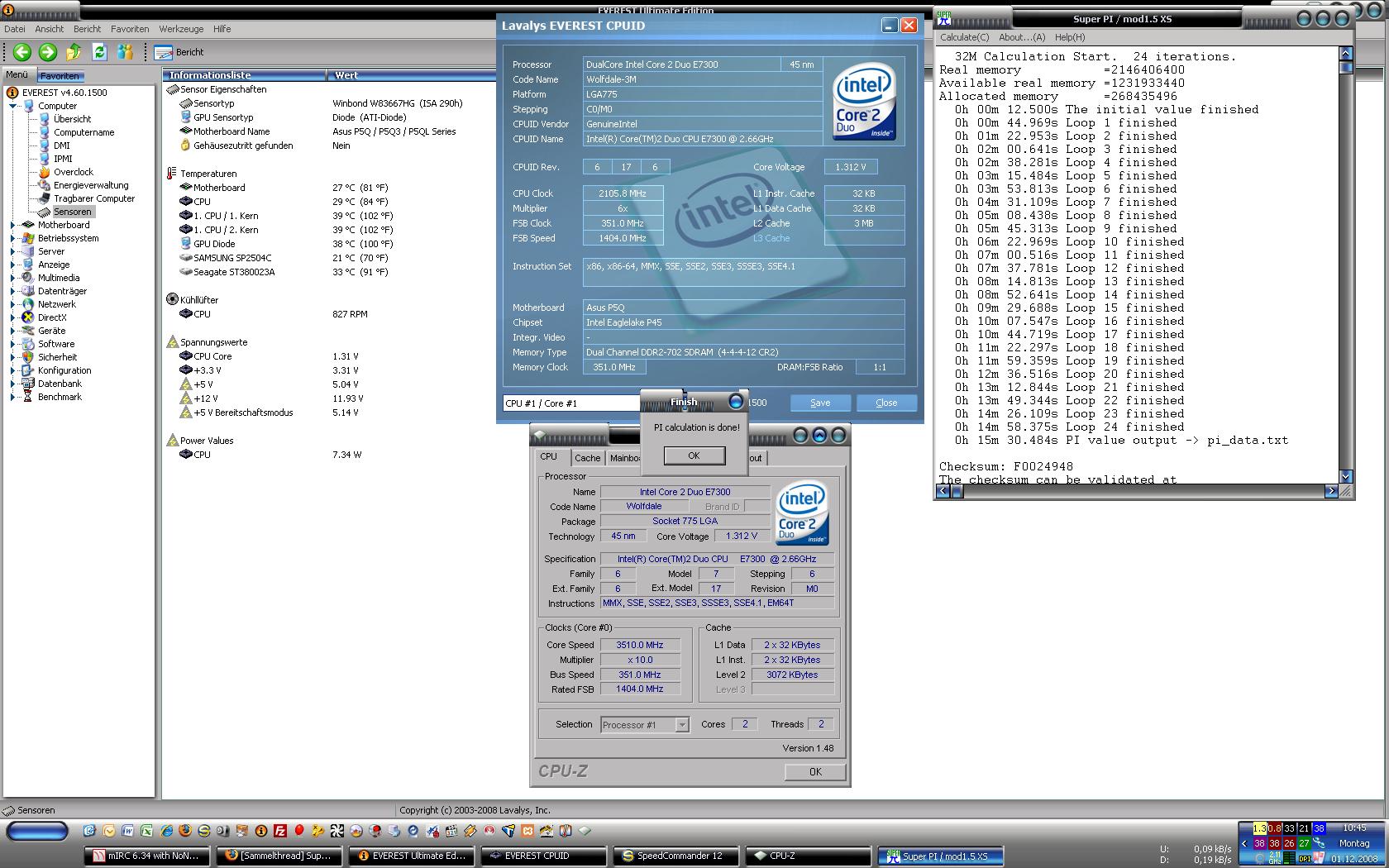Open Calculate(C) menu in Super PI
Screen dimensions: 1389x868
point(964,37)
